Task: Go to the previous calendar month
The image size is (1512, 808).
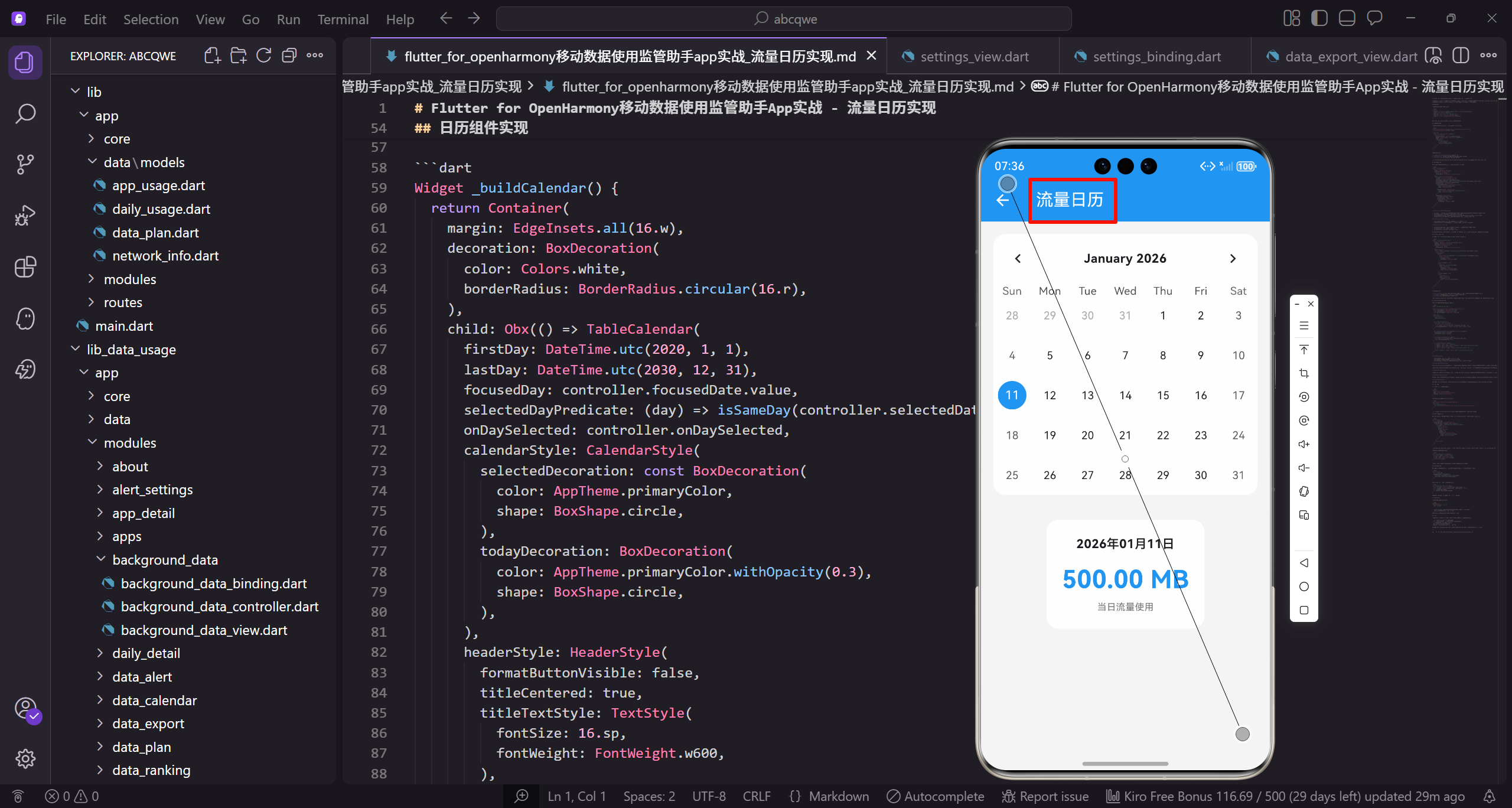Action: 1018,258
